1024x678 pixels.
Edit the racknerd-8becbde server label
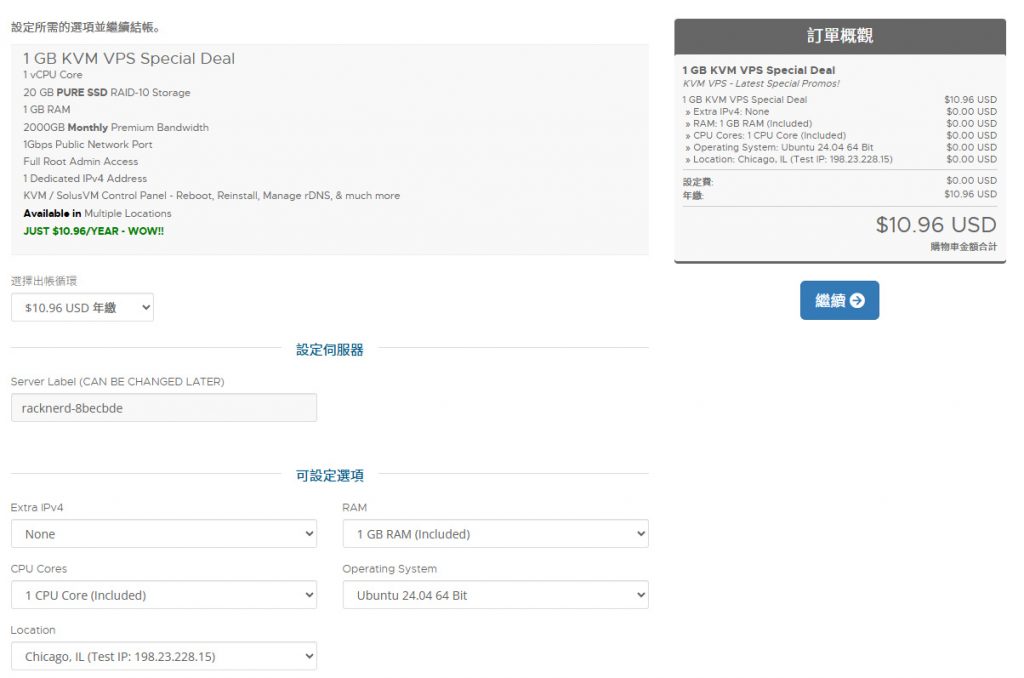163,407
